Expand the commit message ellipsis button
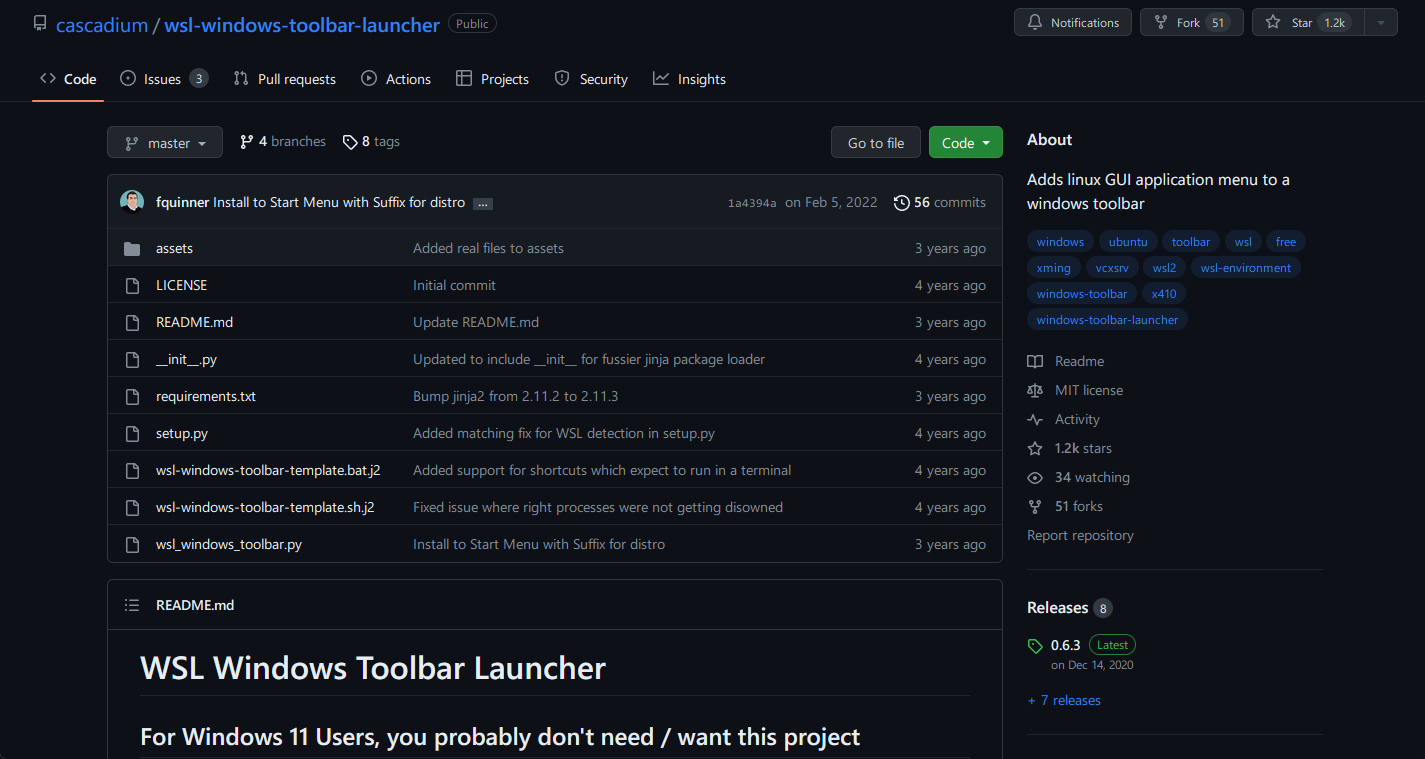 482,203
